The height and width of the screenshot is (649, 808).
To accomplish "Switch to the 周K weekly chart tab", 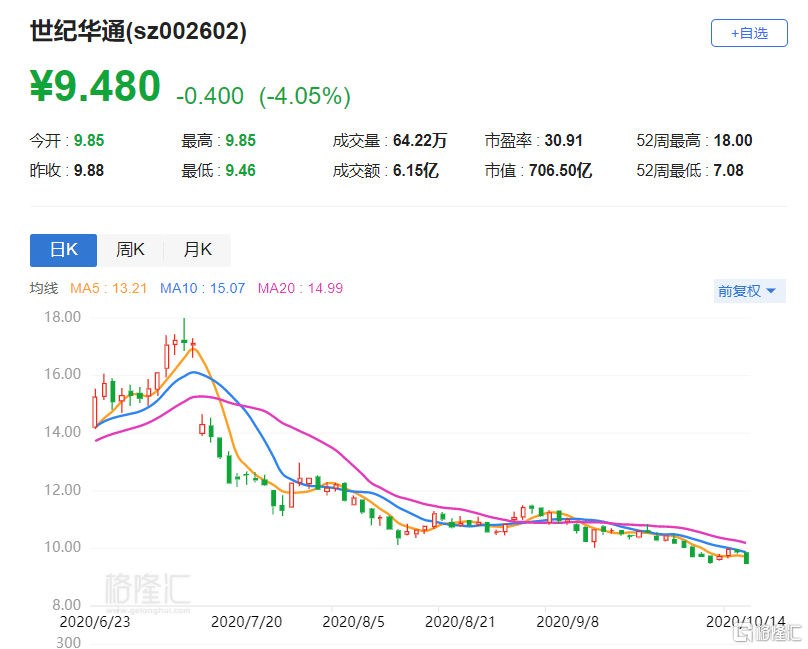I will (130, 250).
